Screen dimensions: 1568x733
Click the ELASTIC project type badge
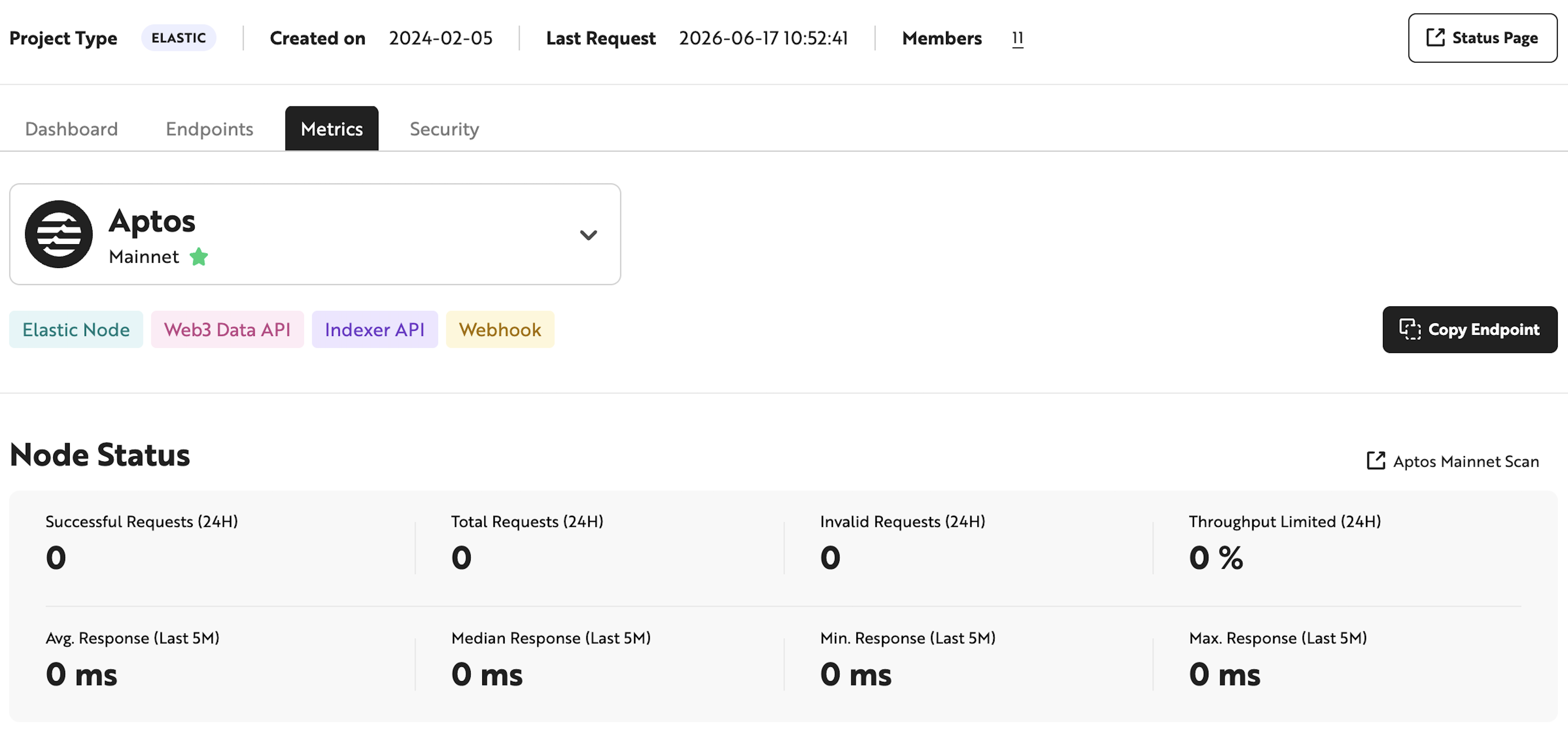point(178,38)
